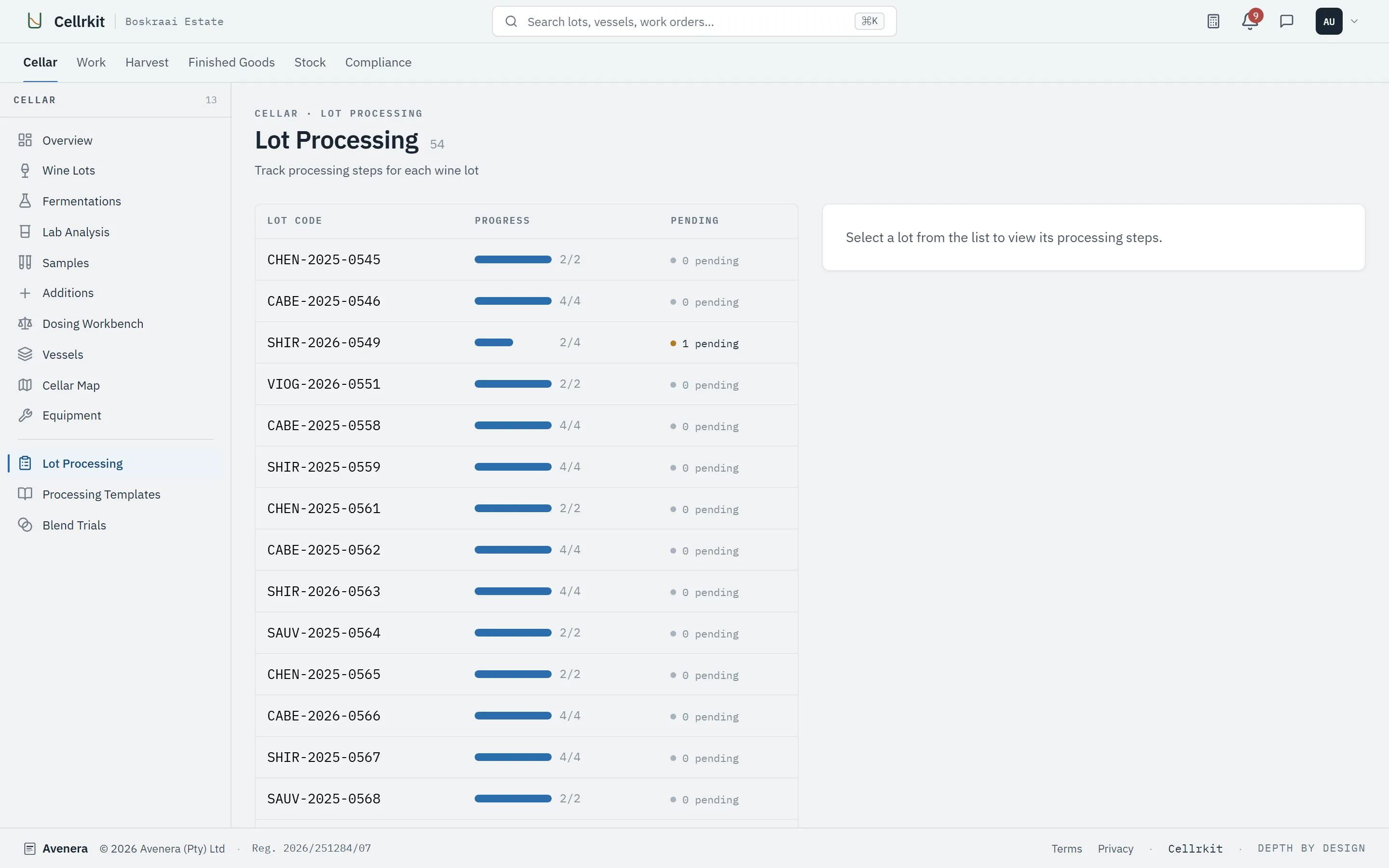Click the SHIR-2026-0549 half-filled progress bar

click(x=513, y=343)
